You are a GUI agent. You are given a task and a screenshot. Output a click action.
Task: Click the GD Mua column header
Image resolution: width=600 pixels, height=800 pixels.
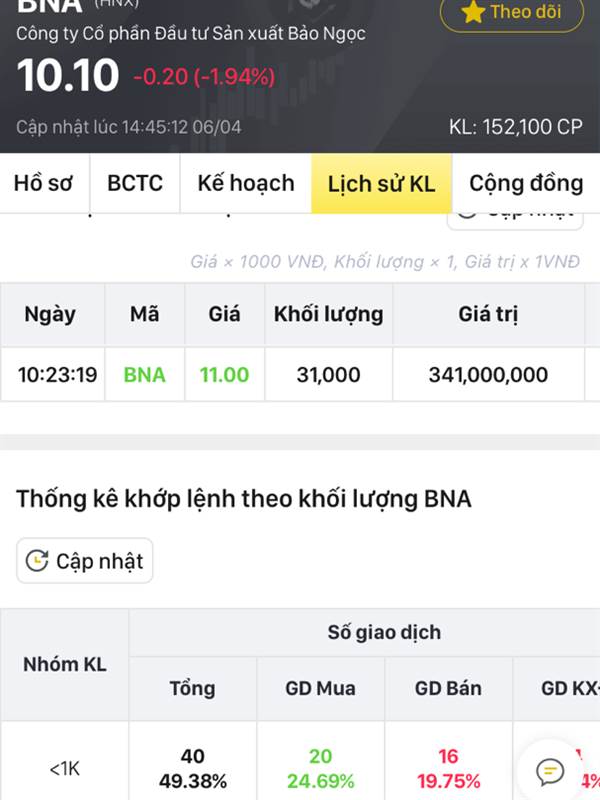[320, 688]
